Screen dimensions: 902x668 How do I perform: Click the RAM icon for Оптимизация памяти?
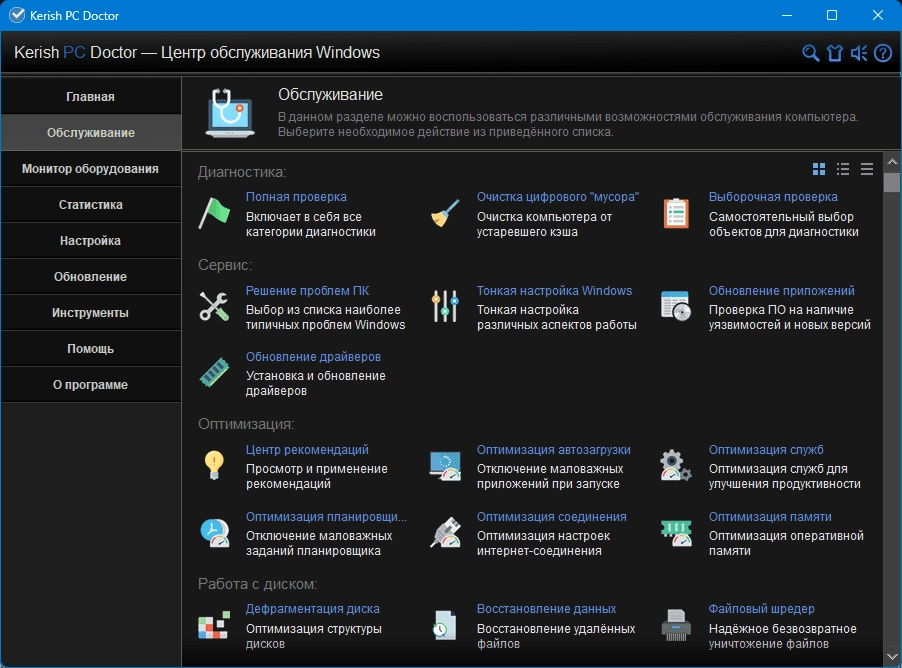click(676, 533)
